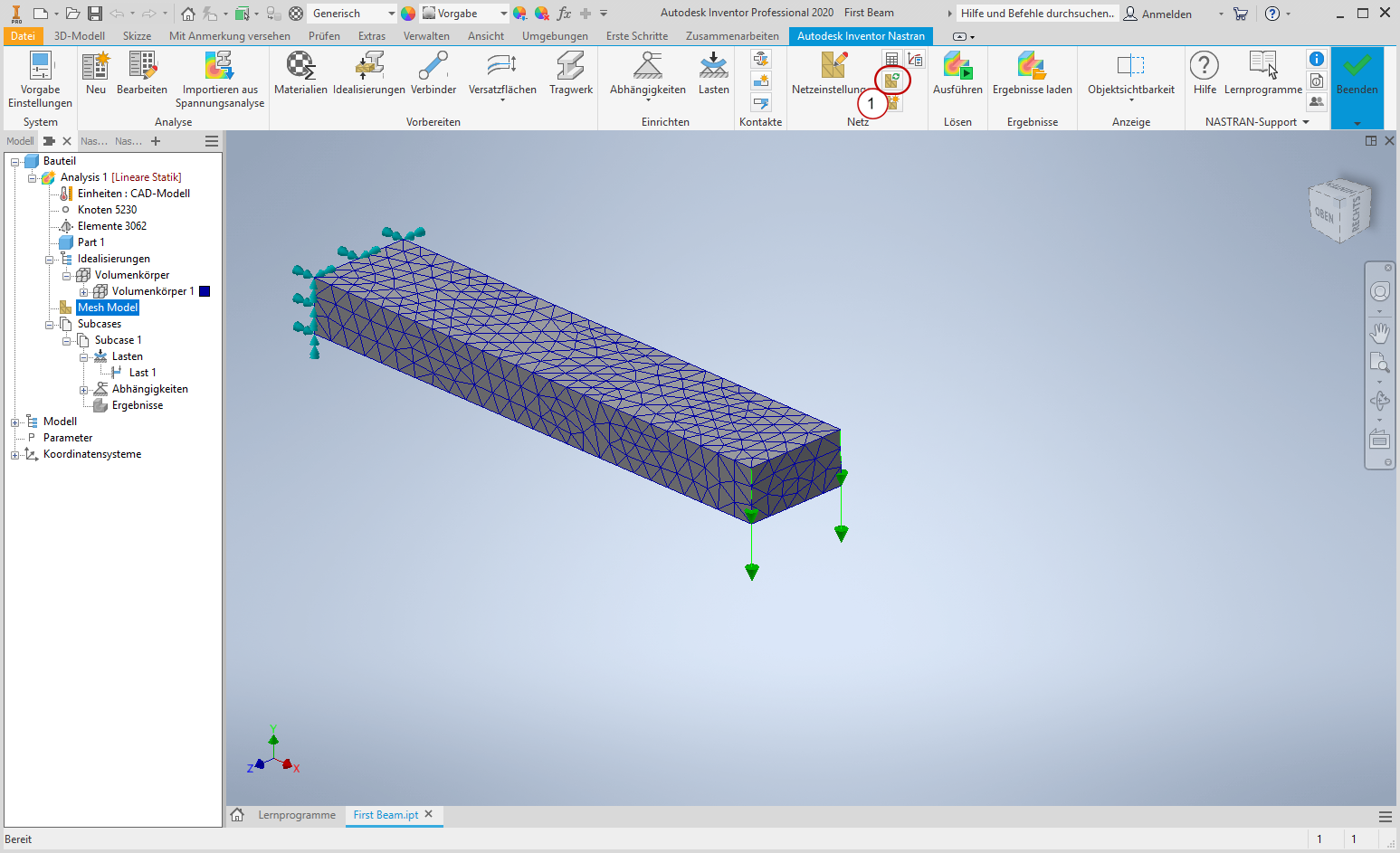Click the full navigation wheel icon
This screenshot has width=1400, height=853.
pos(1380,291)
